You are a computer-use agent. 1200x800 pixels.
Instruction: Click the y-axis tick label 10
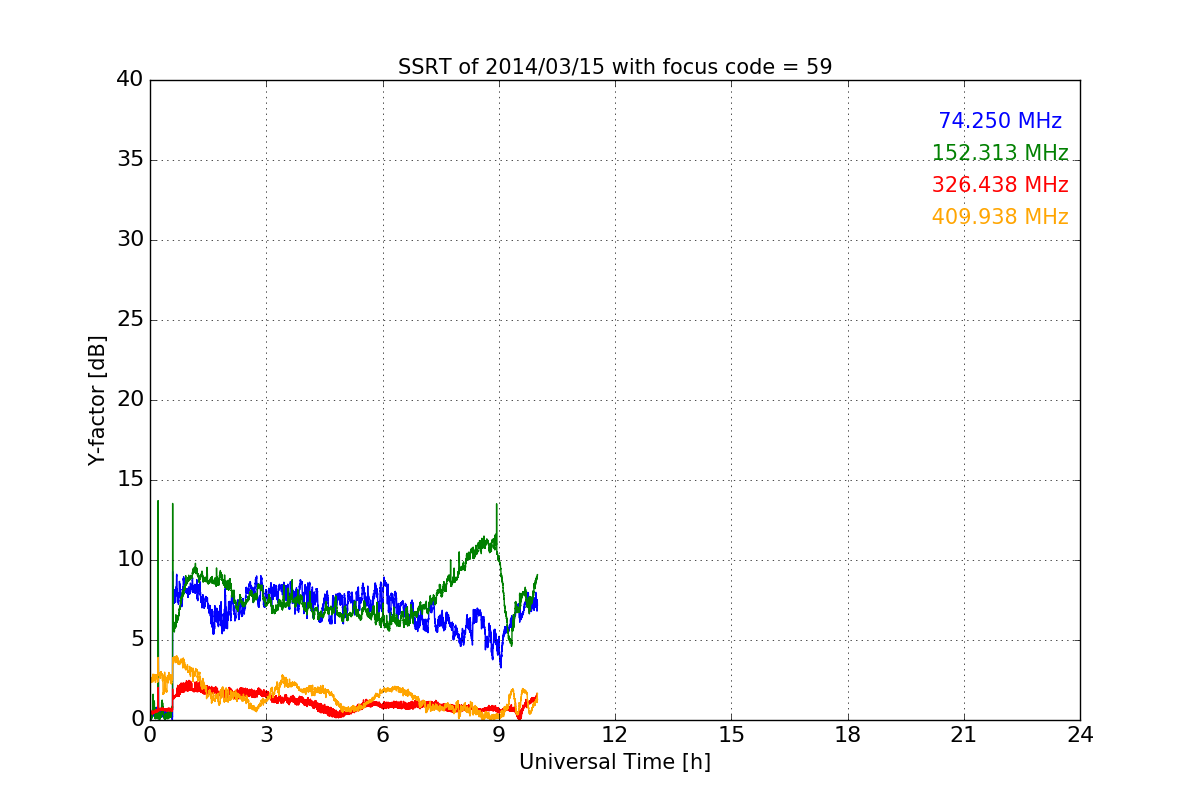(x=130, y=560)
